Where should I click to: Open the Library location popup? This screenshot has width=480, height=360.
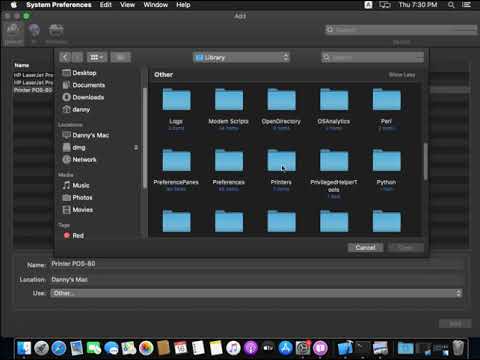pyautogui.click(x=241, y=57)
